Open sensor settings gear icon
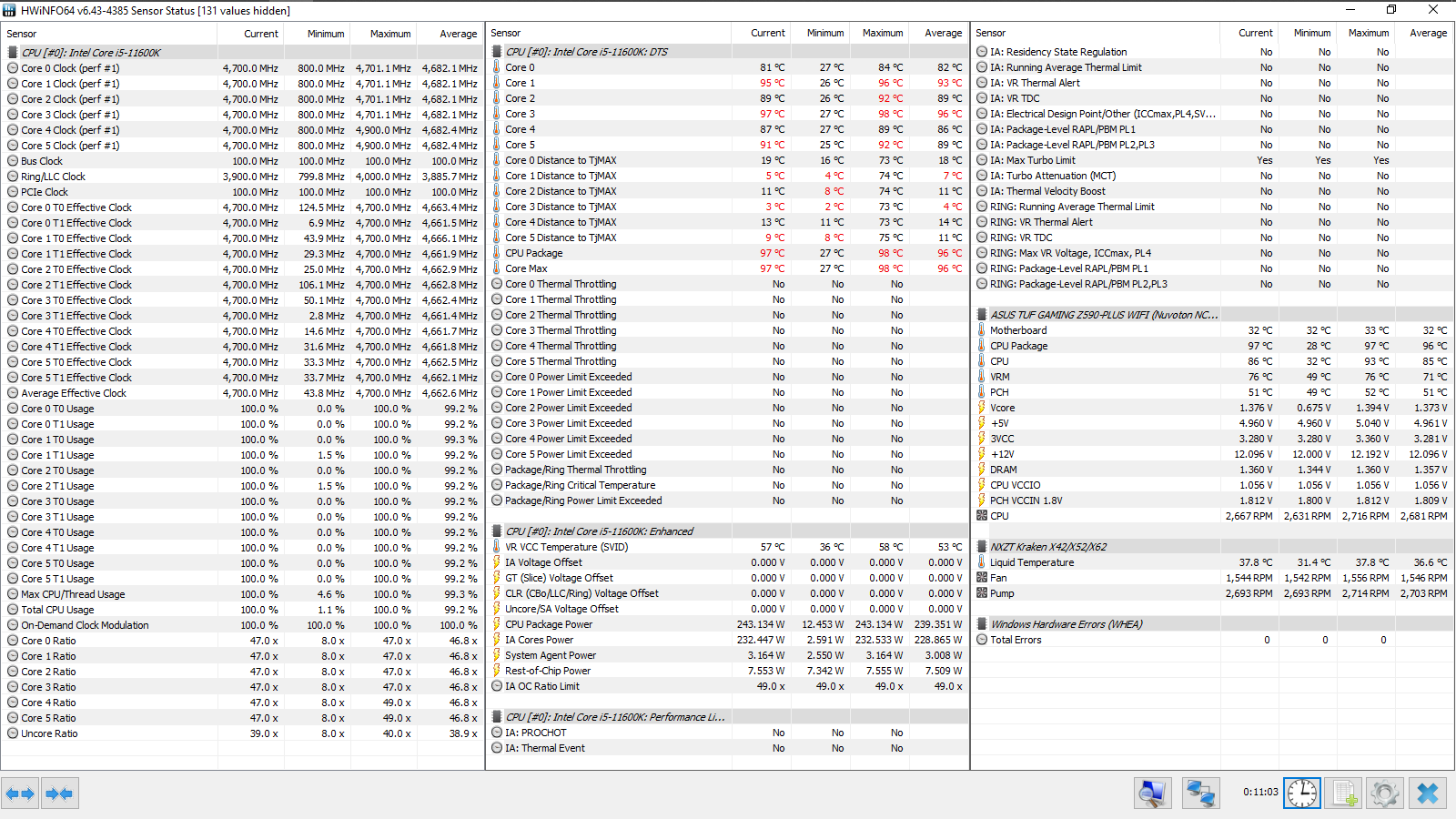 [1385, 794]
